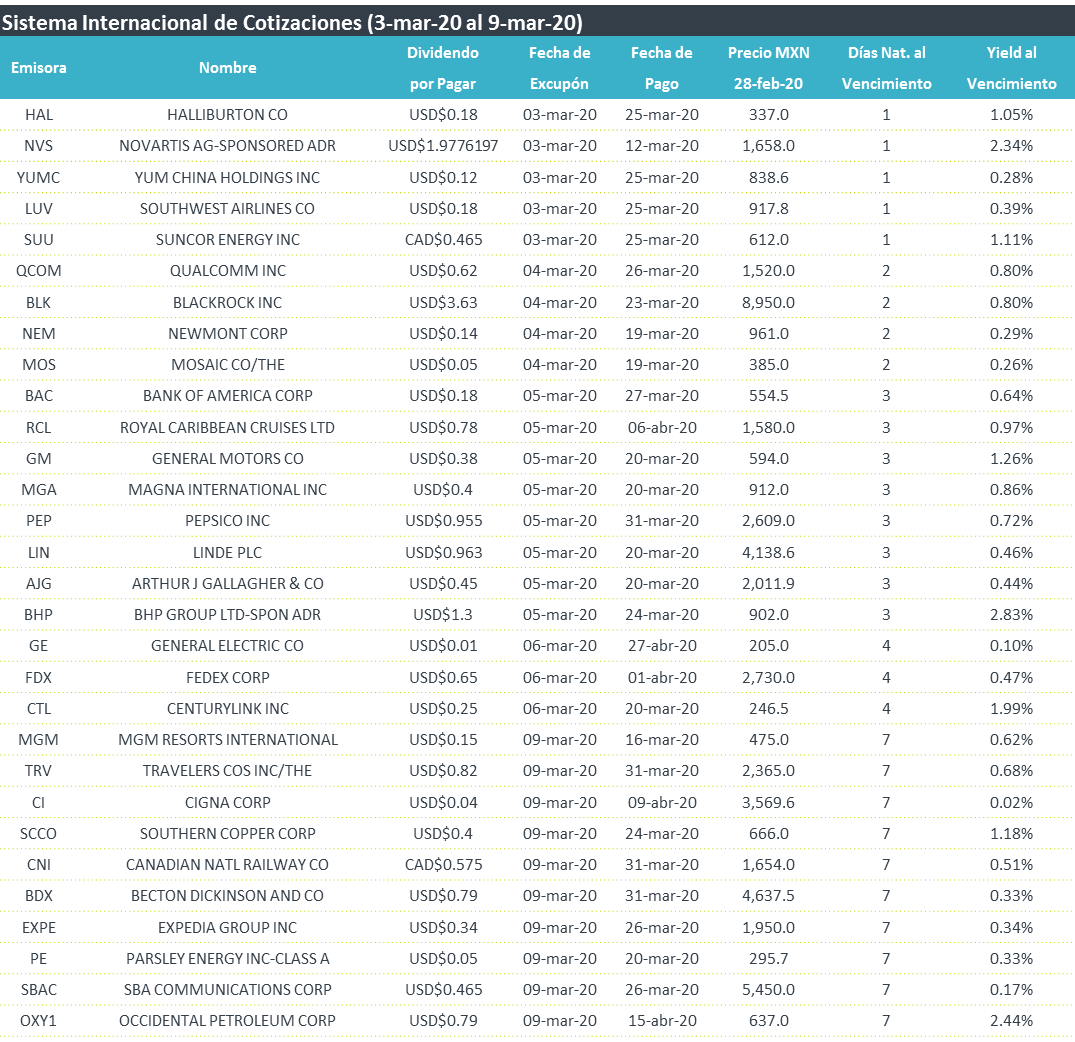1075x1042 pixels.
Task: Click price 4,637.5
Action: pyautogui.click(x=769, y=896)
